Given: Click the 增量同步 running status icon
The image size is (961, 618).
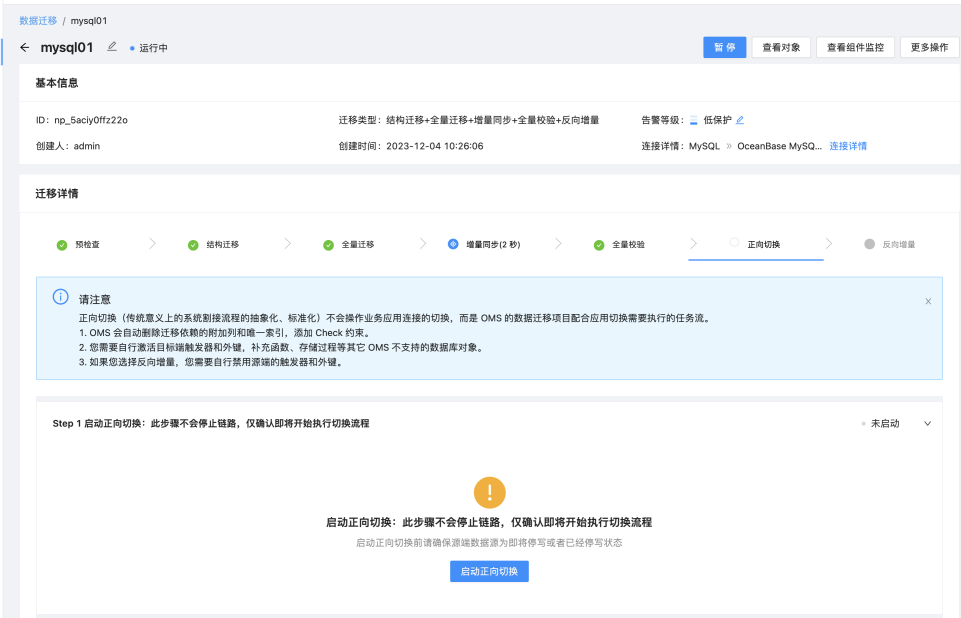Looking at the screenshot, I should click(x=453, y=244).
